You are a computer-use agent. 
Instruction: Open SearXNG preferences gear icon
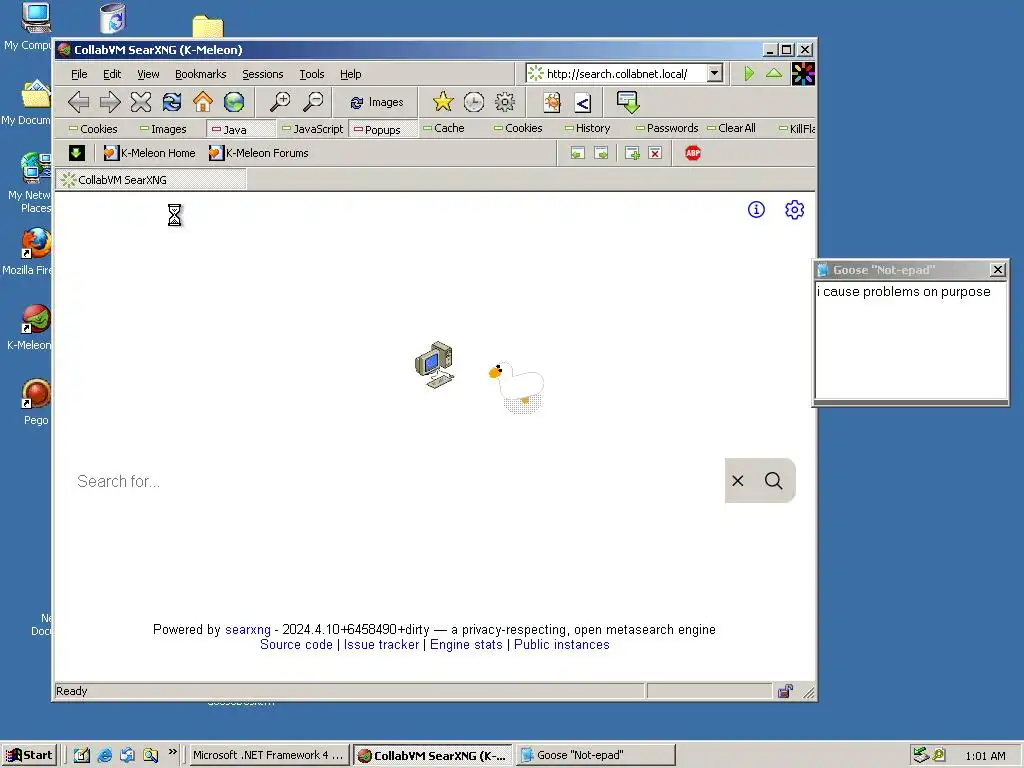point(794,210)
